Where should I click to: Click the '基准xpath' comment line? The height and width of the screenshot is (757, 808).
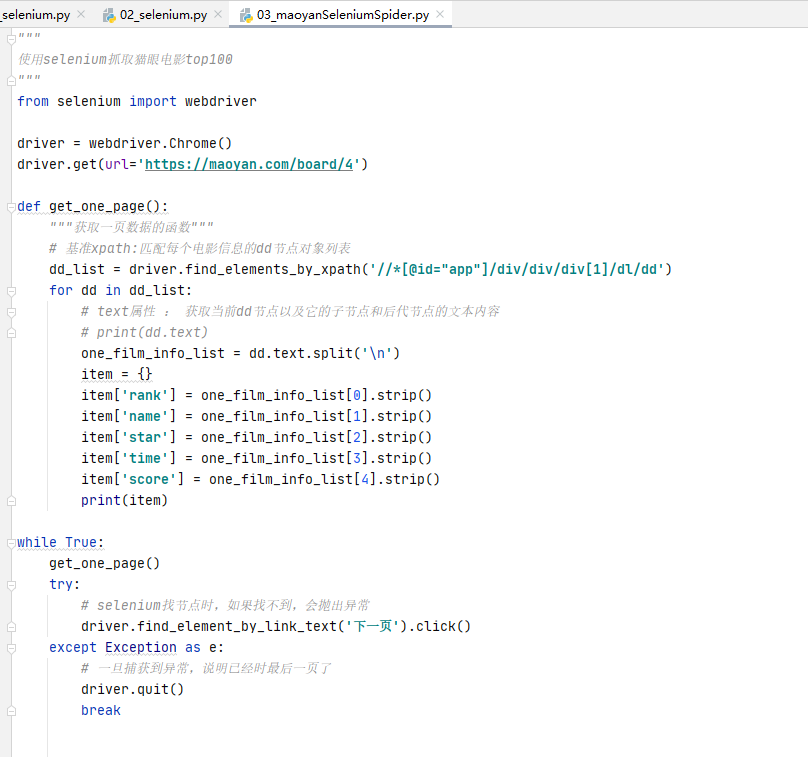coord(200,248)
